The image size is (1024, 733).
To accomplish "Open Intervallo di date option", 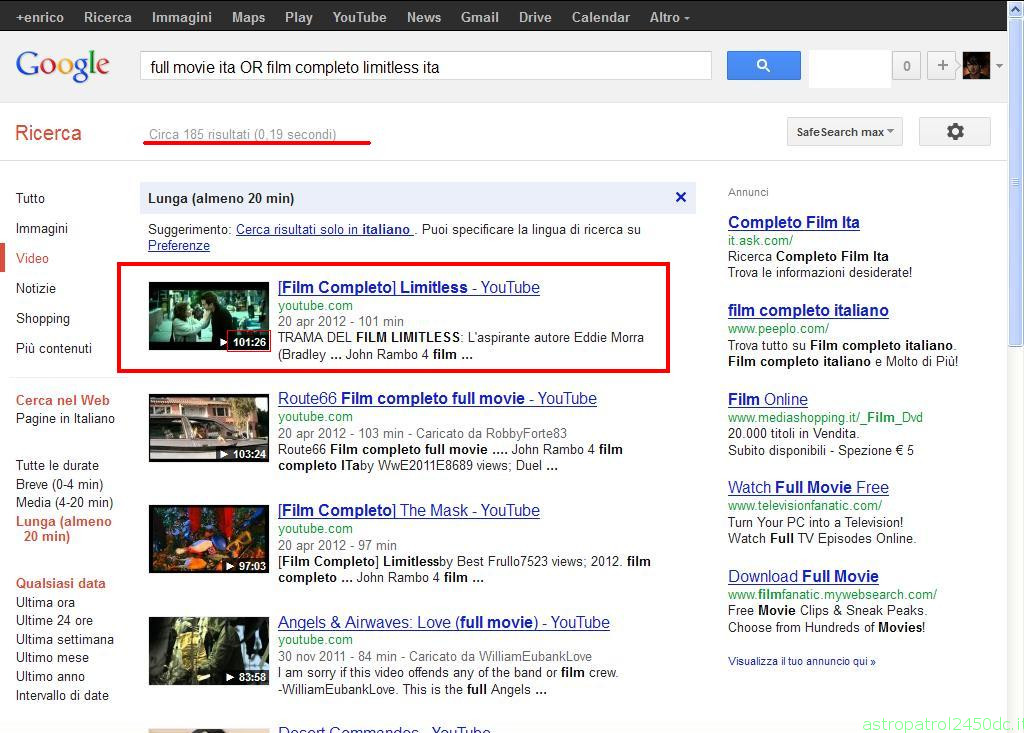I will (x=62, y=695).
